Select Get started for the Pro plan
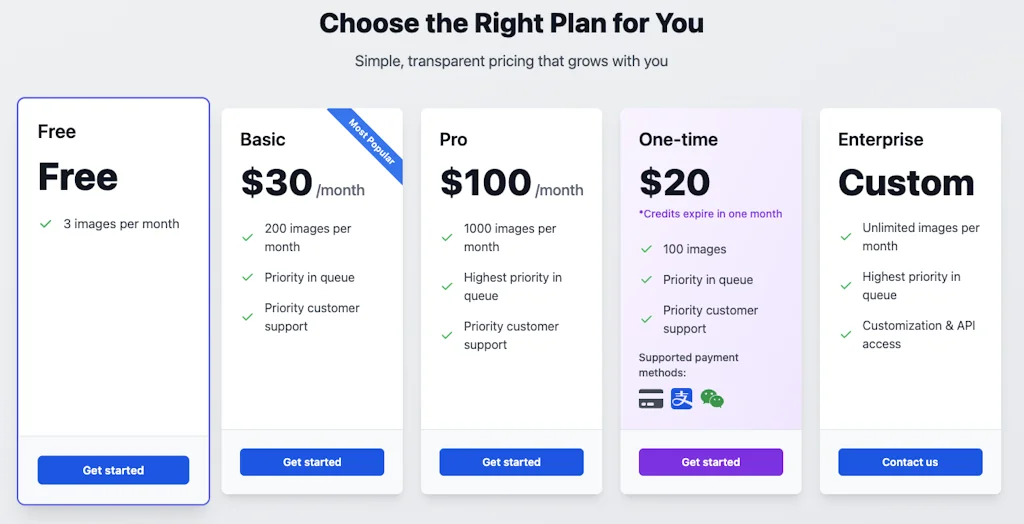Screen dimensions: 1024x524 [511, 462]
